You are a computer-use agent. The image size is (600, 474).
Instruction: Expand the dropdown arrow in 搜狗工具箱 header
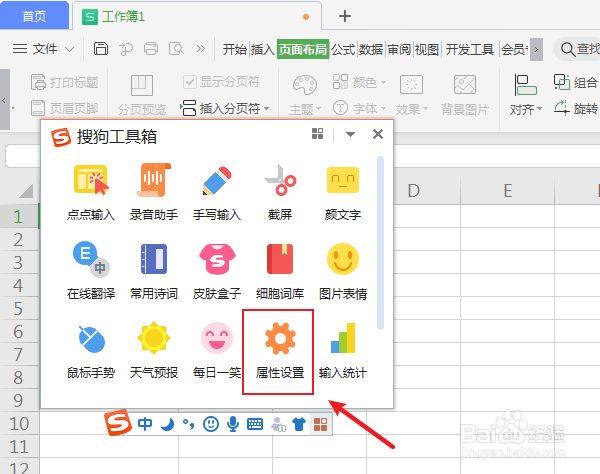click(x=350, y=134)
